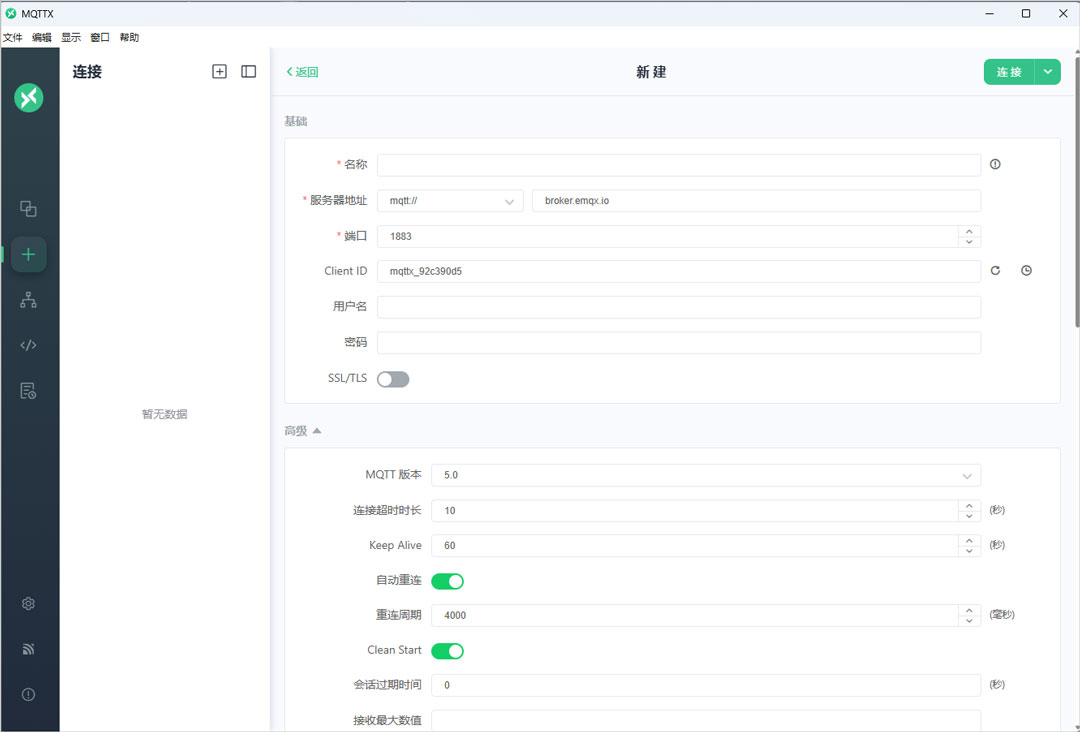Viewport: 1080px width, 732px height.
Task: Maximize the MQTTX window
Action: [1026, 13]
